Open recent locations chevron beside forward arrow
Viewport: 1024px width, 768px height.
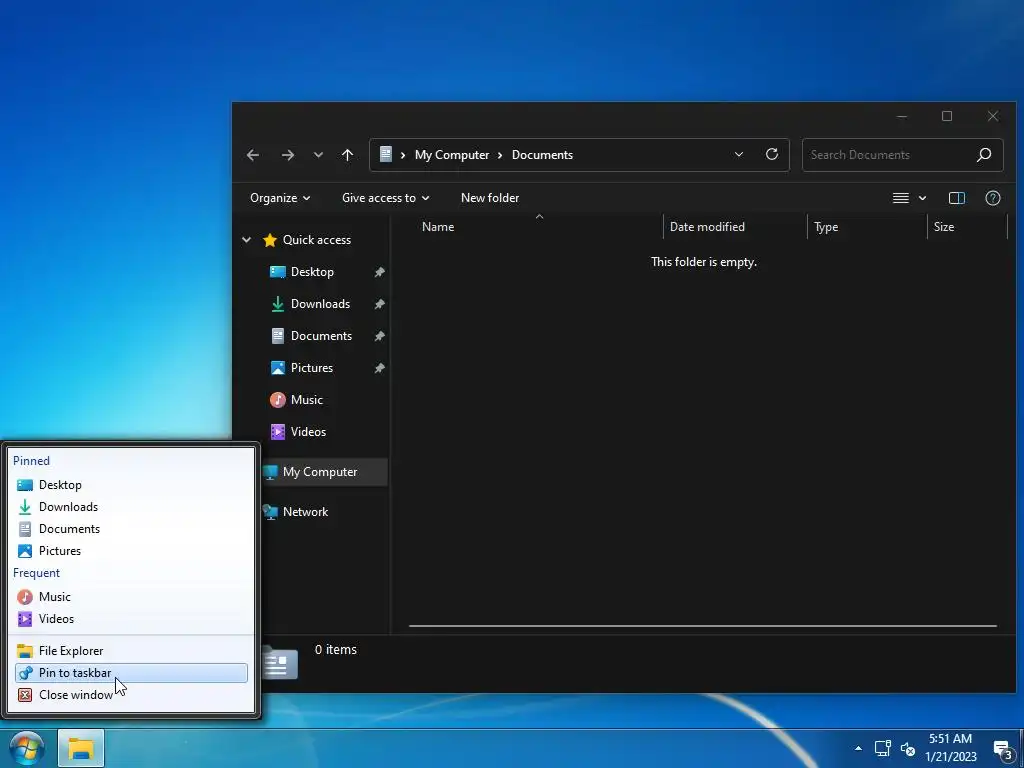click(318, 155)
